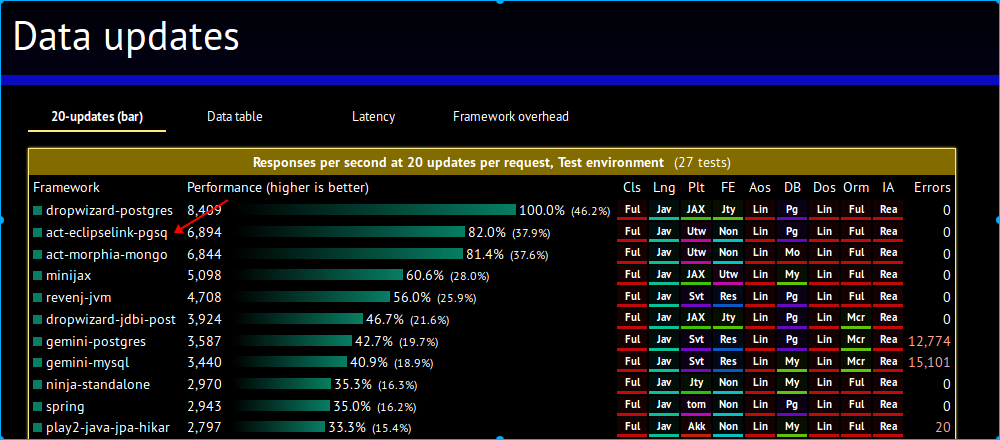
Task: Click the tom platform tag for spring
Action: tap(696, 406)
